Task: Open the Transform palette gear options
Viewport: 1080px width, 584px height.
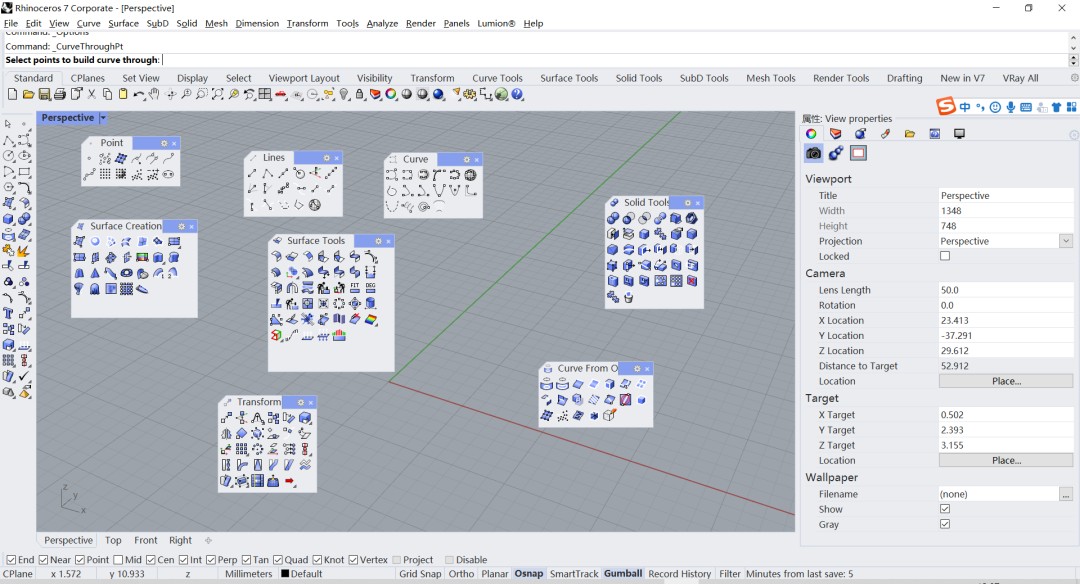Action: [300, 402]
